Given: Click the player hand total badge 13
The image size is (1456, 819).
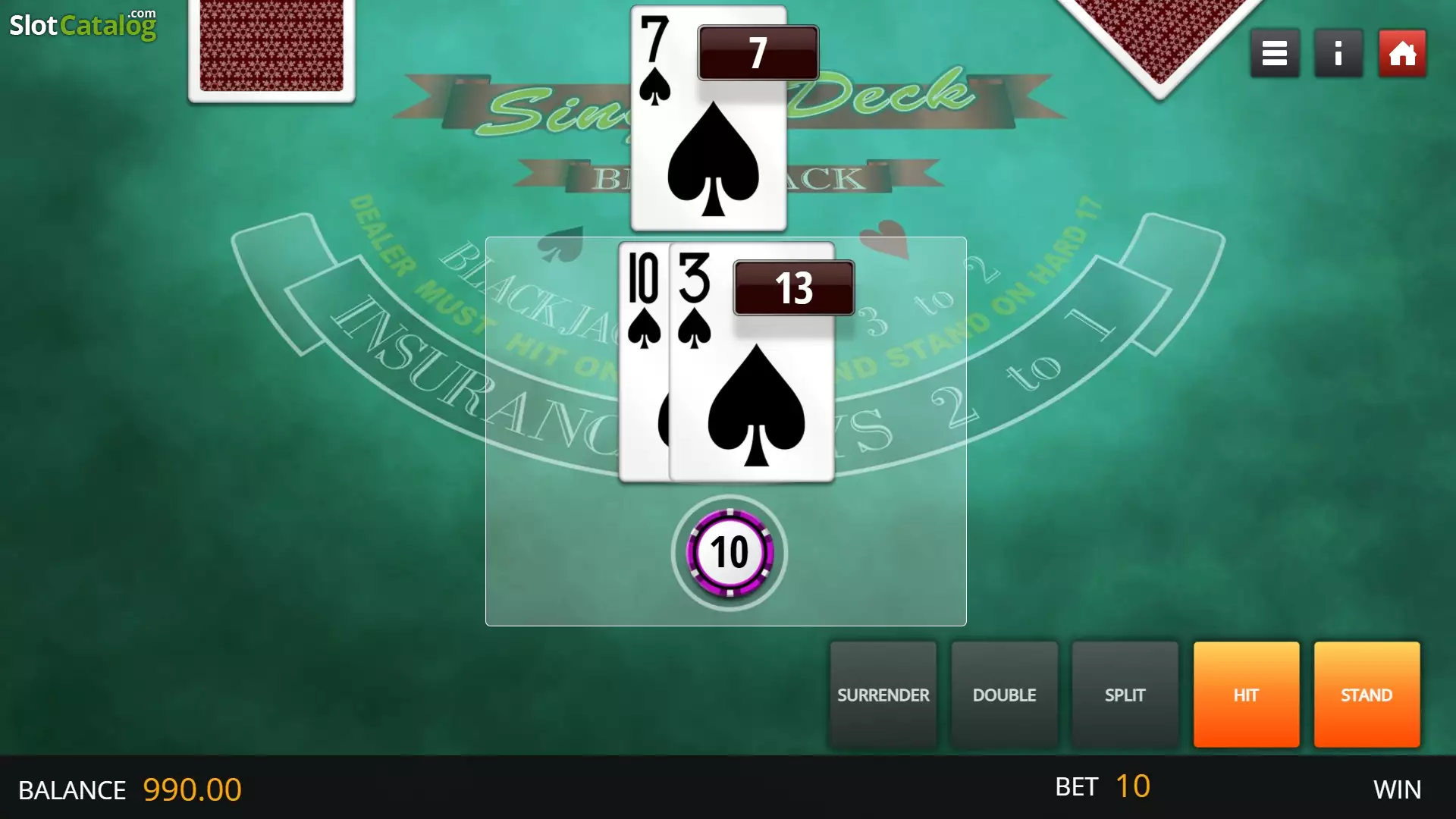Looking at the screenshot, I should [794, 288].
